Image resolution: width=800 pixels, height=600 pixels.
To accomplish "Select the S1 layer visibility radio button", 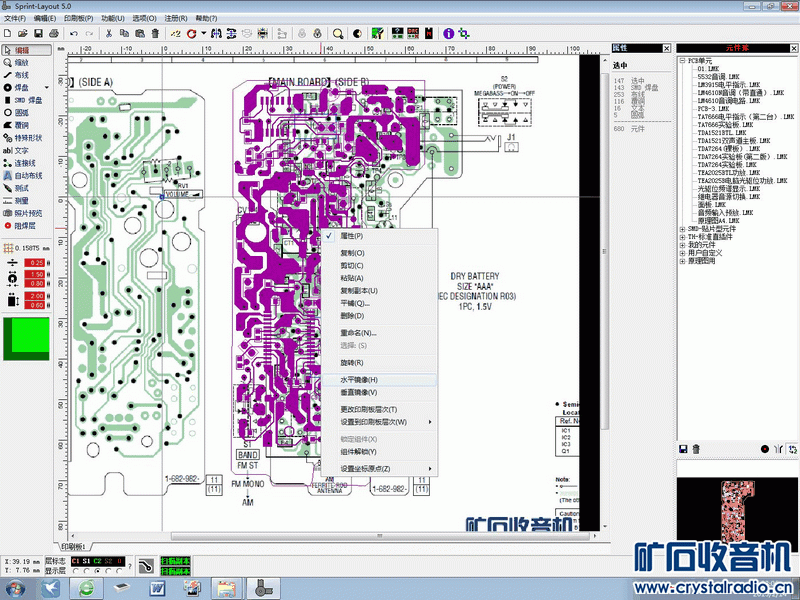I will point(87,571).
